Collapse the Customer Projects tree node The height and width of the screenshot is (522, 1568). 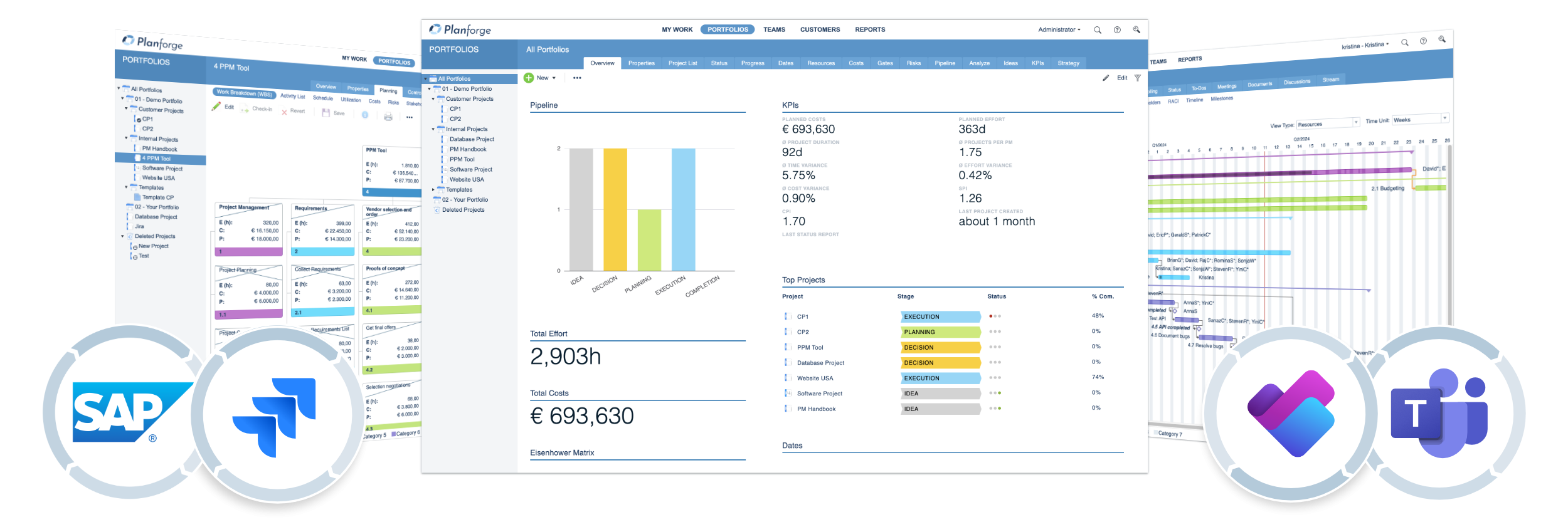(433, 99)
